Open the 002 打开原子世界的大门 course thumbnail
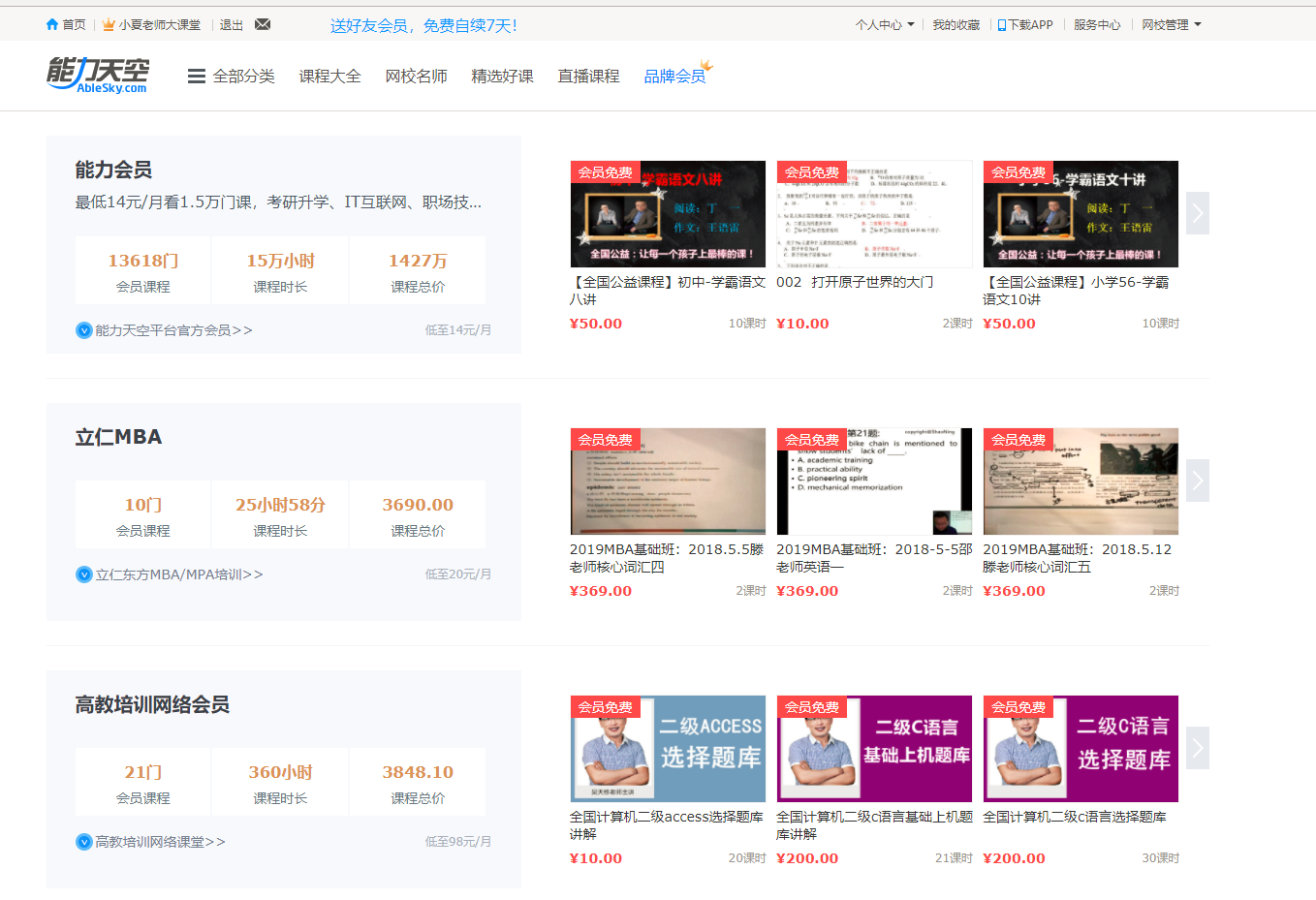The image size is (1316, 900). [x=874, y=213]
